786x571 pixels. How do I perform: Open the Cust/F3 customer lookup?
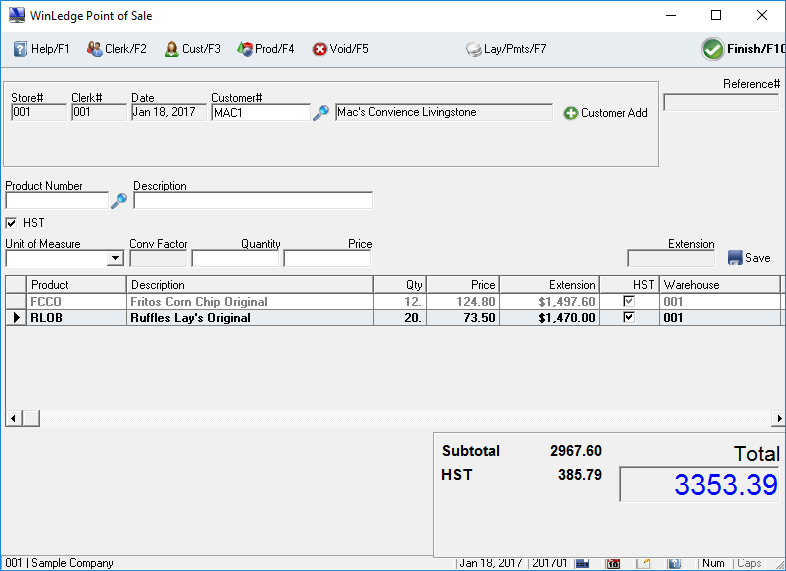(x=192, y=49)
